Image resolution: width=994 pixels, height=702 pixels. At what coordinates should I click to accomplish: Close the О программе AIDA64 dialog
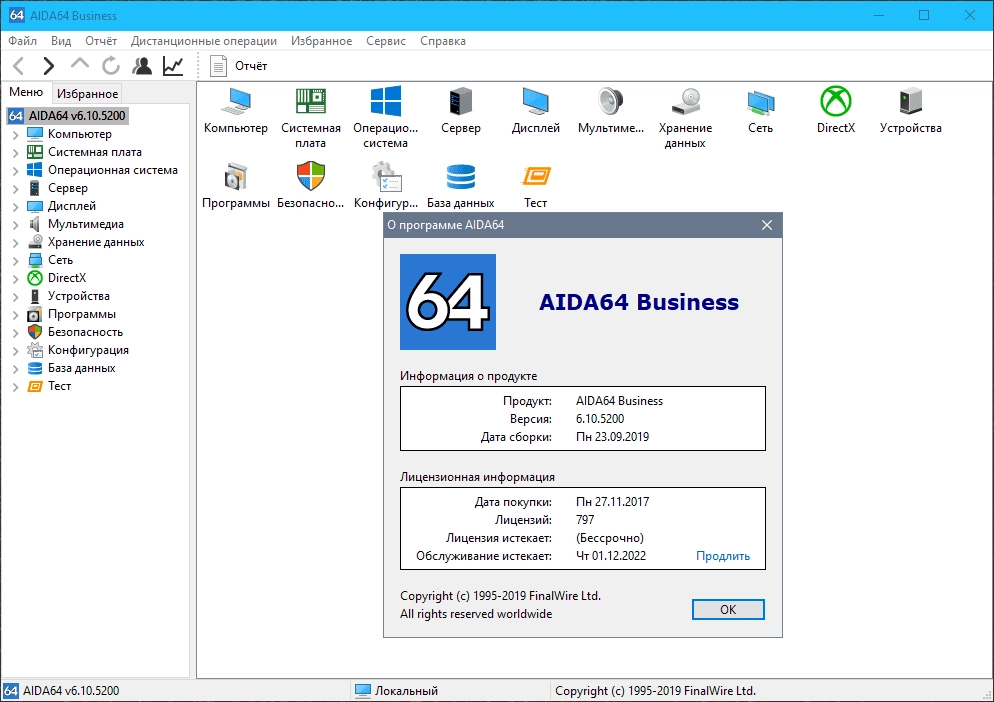click(766, 225)
